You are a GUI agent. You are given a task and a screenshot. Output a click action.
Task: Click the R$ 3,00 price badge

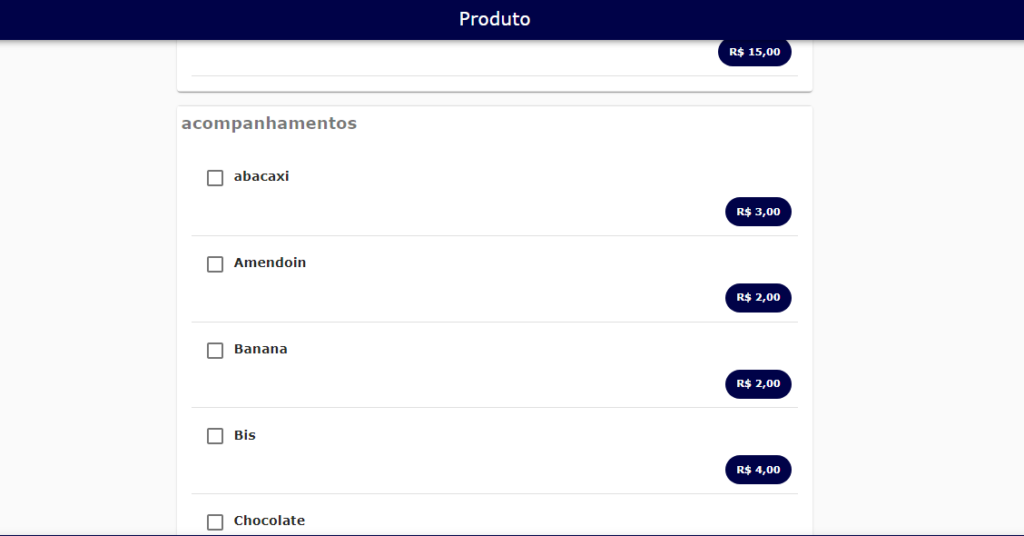(x=758, y=212)
